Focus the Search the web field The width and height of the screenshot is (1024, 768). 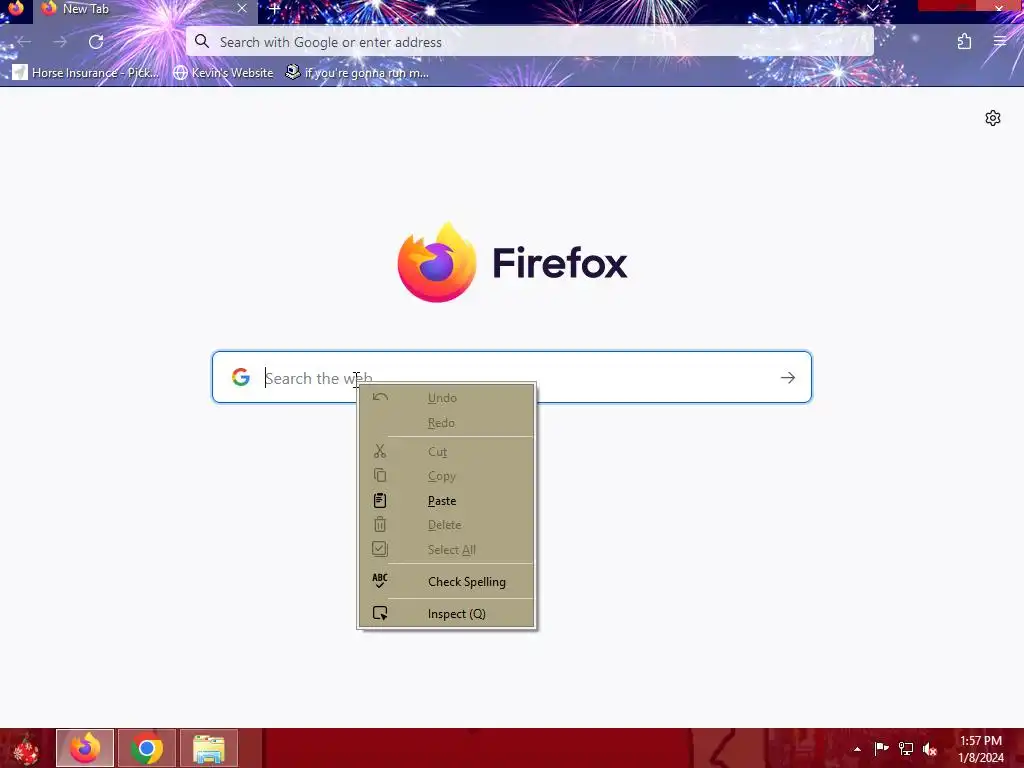[x=511, y=377]
